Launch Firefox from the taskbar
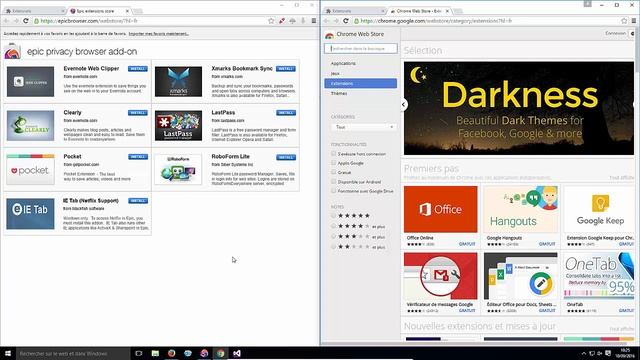This screenshot has width=640, height=360. click(x=171, y=353)
